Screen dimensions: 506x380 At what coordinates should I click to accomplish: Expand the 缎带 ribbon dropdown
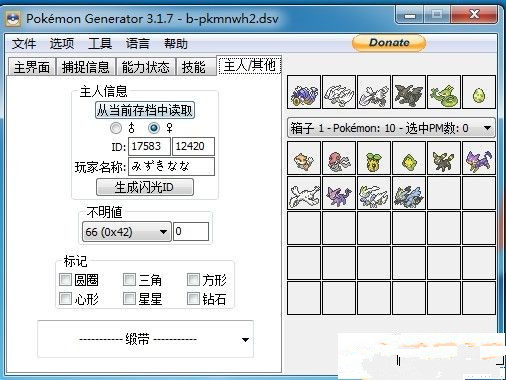(x=146, y=339)
